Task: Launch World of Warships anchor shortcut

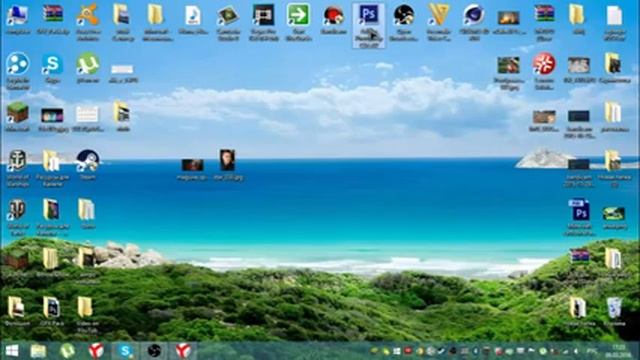Action: pos(18,167)
